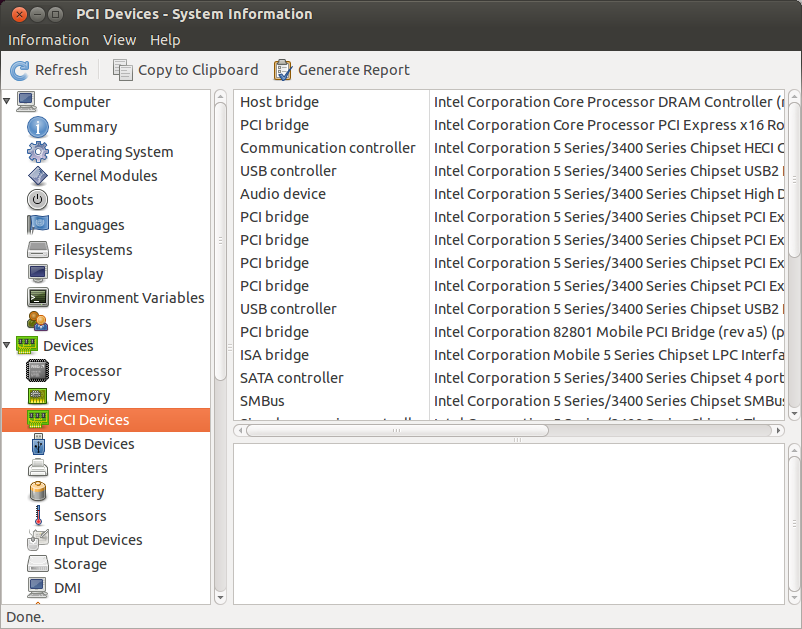Open the Battery icon entry
The height and width of the screenshot is (629, 802).
click(x=38, y=491)
